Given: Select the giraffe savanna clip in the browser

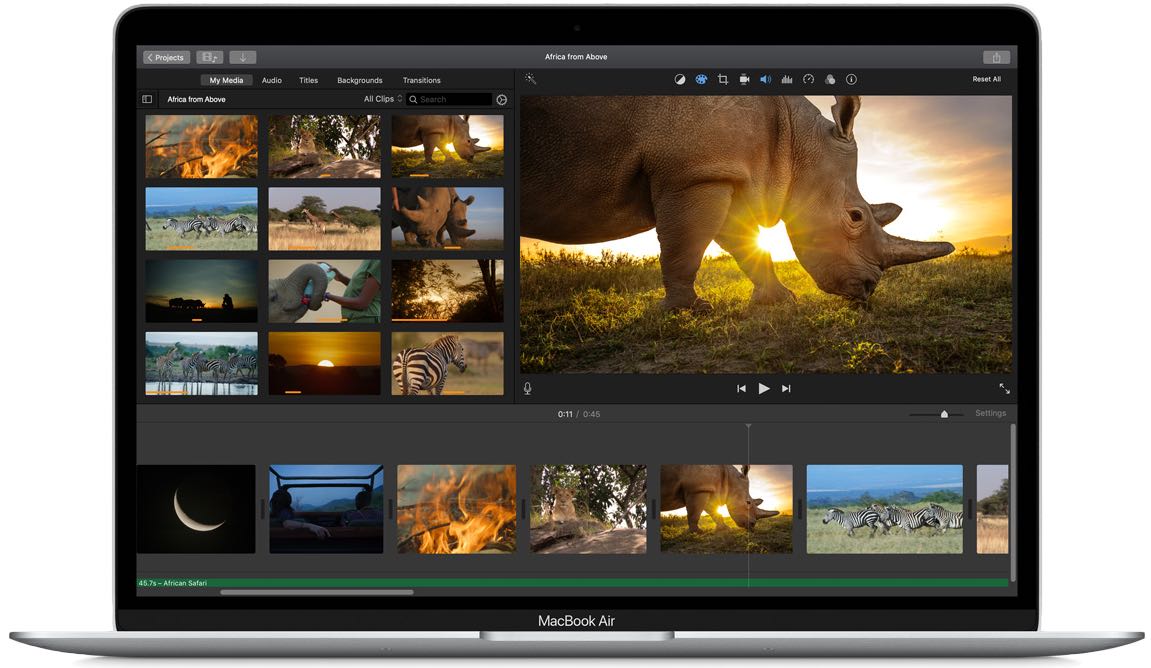Looking at the screenshot, I should [x=324, y=219].
